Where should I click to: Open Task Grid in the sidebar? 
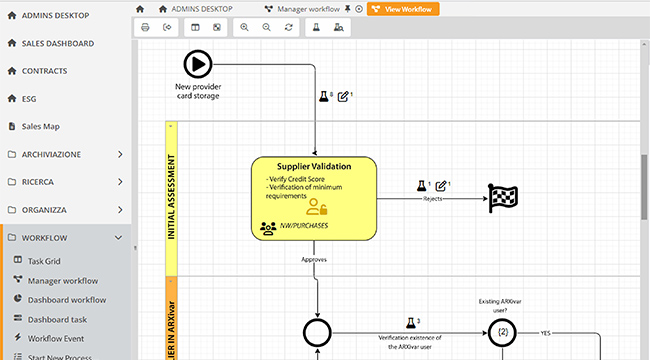[44, 261]
